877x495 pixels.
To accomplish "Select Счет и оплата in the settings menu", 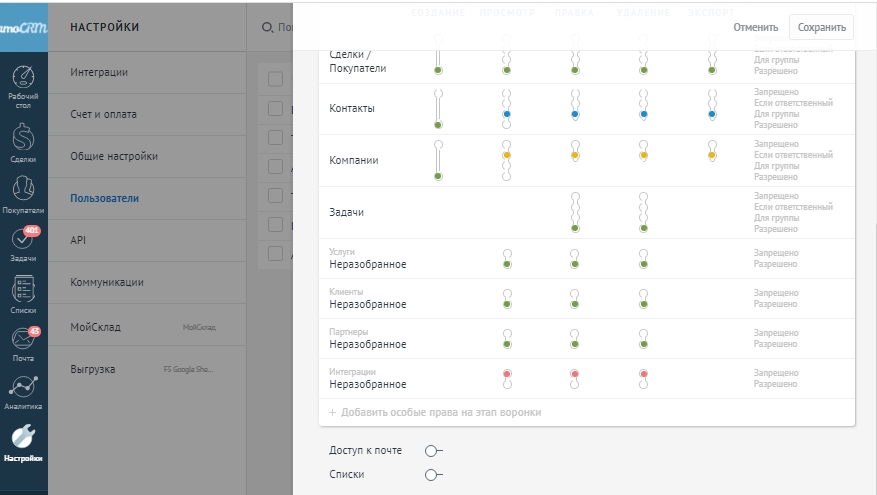I will [x=103, y=115].
